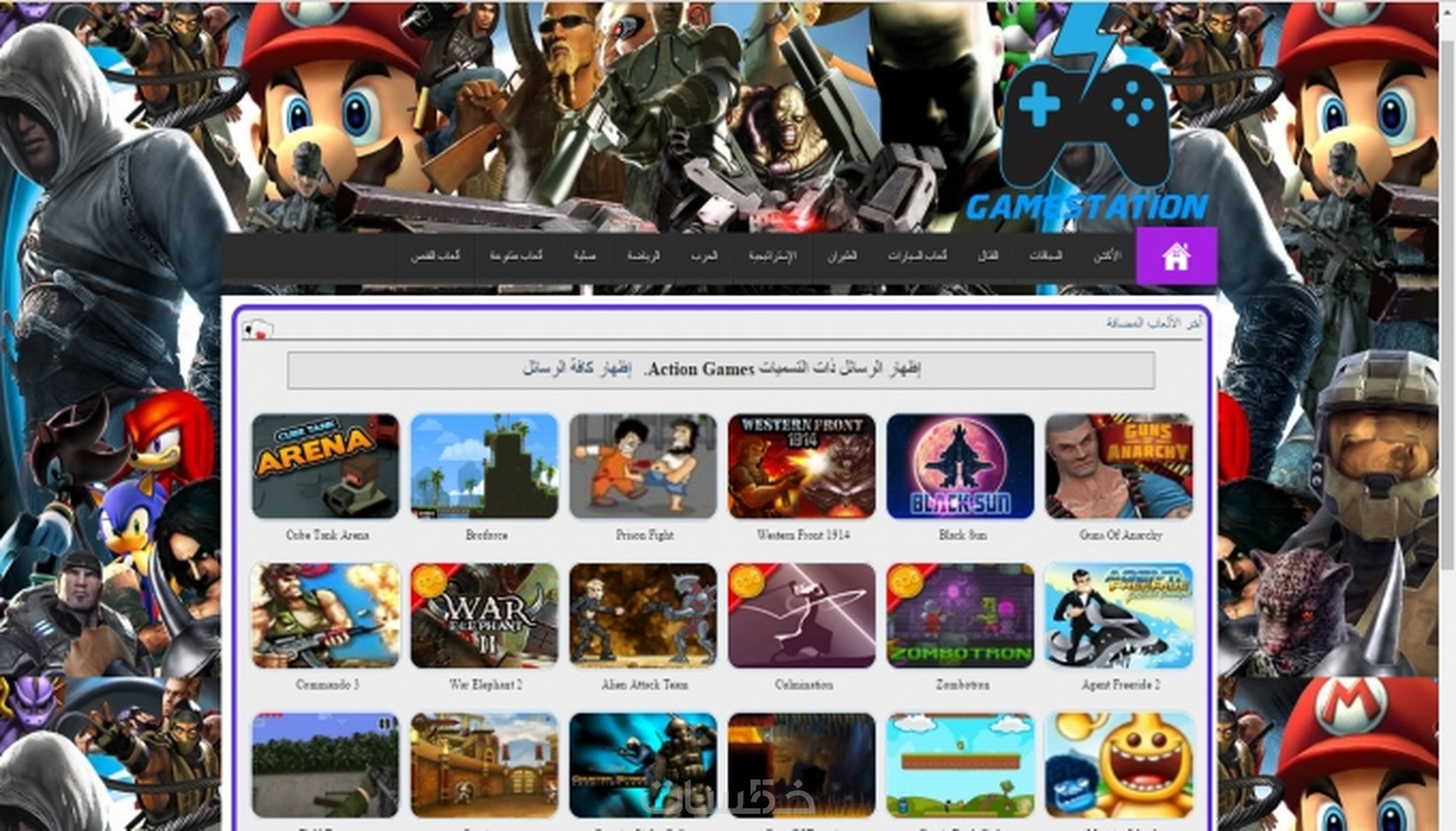1456x831 pixels.
Task: Open the Alien Attack Team thumbnail
Action: tap(643, 615)
